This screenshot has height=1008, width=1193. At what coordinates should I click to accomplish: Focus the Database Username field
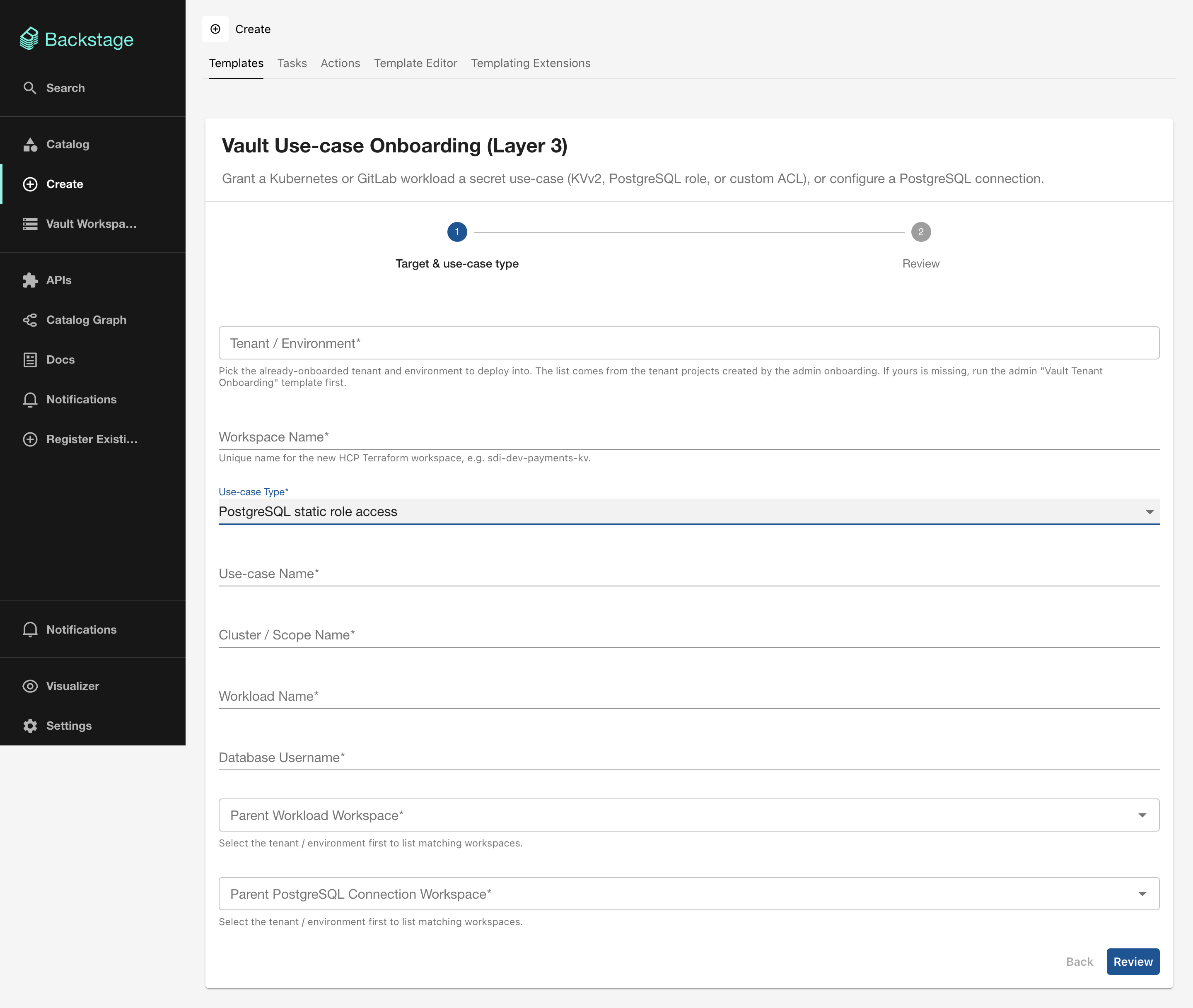689,757
